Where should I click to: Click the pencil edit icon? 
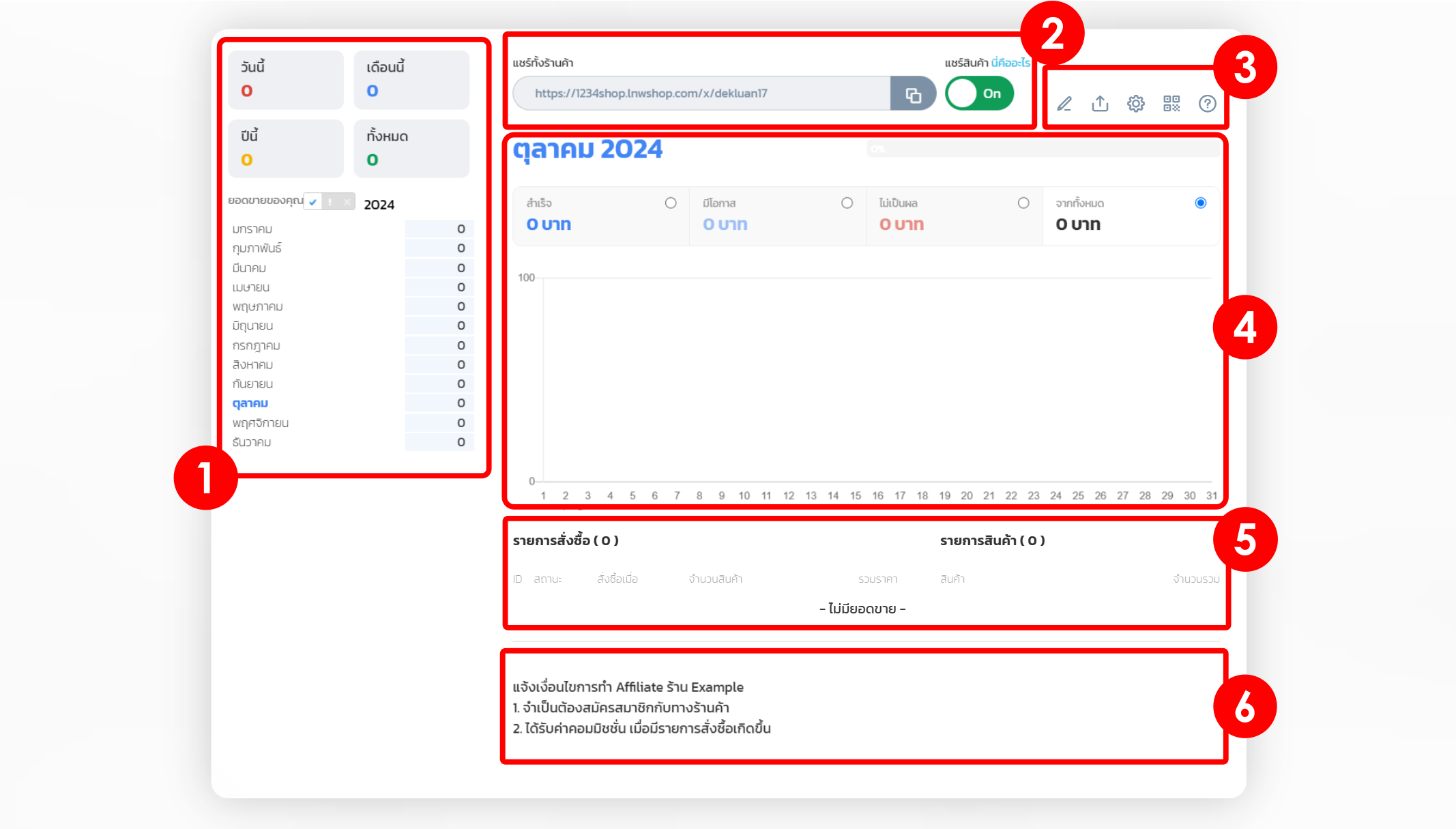[x=1064, y=104]
